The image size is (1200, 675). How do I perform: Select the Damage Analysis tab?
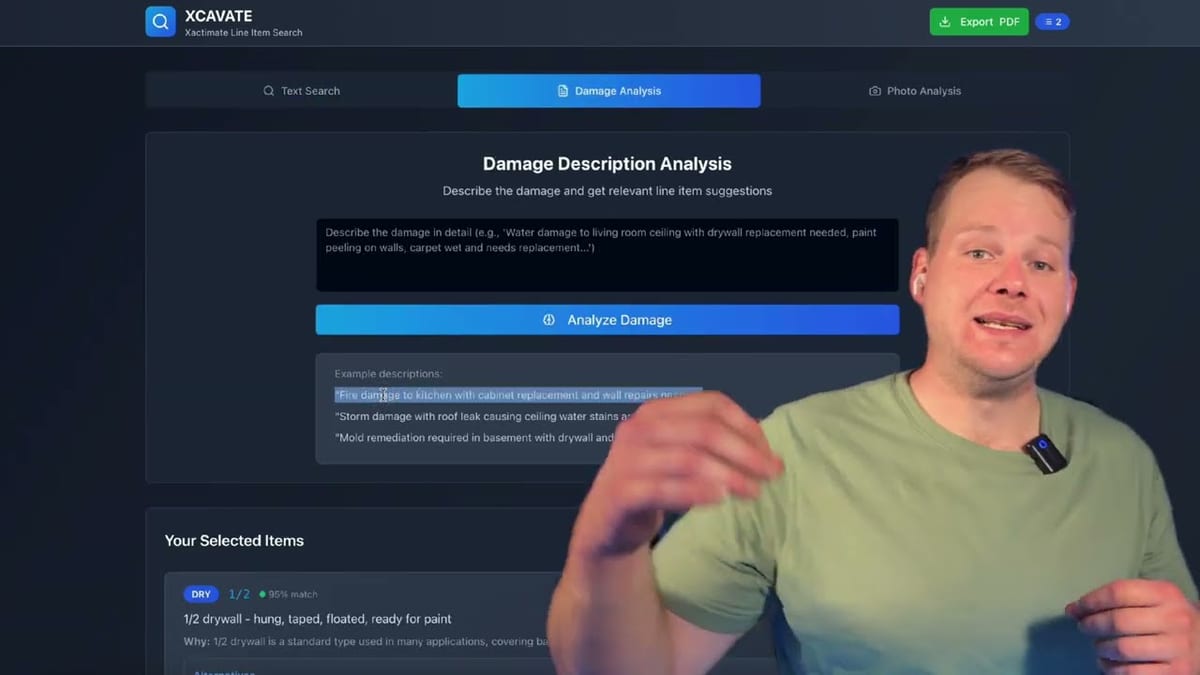point(609,91)
